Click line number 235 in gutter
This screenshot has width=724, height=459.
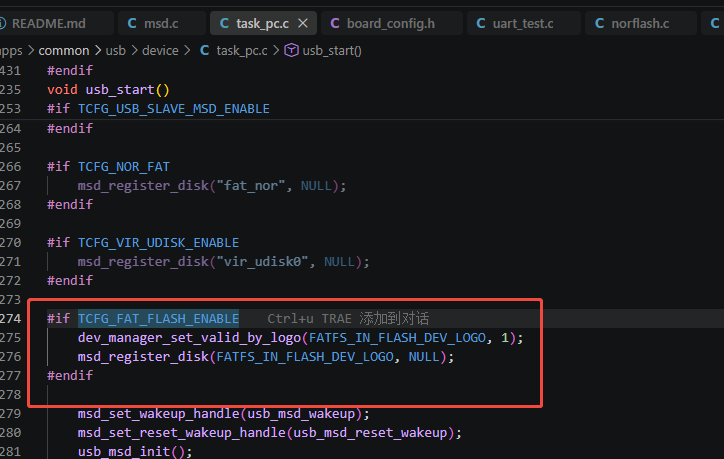coord(10,90)
